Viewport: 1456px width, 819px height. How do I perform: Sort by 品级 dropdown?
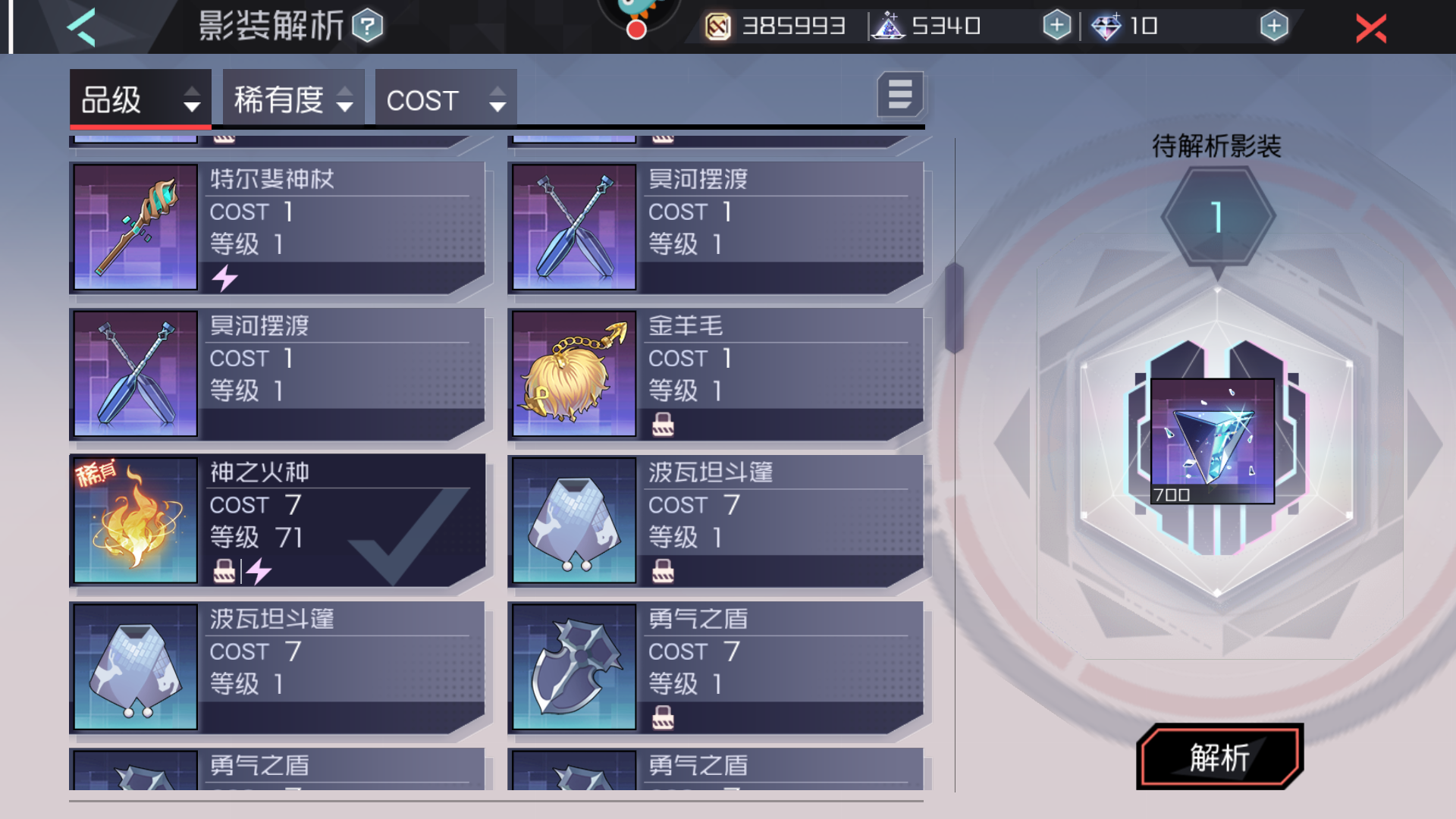click(x=140, y=99)
